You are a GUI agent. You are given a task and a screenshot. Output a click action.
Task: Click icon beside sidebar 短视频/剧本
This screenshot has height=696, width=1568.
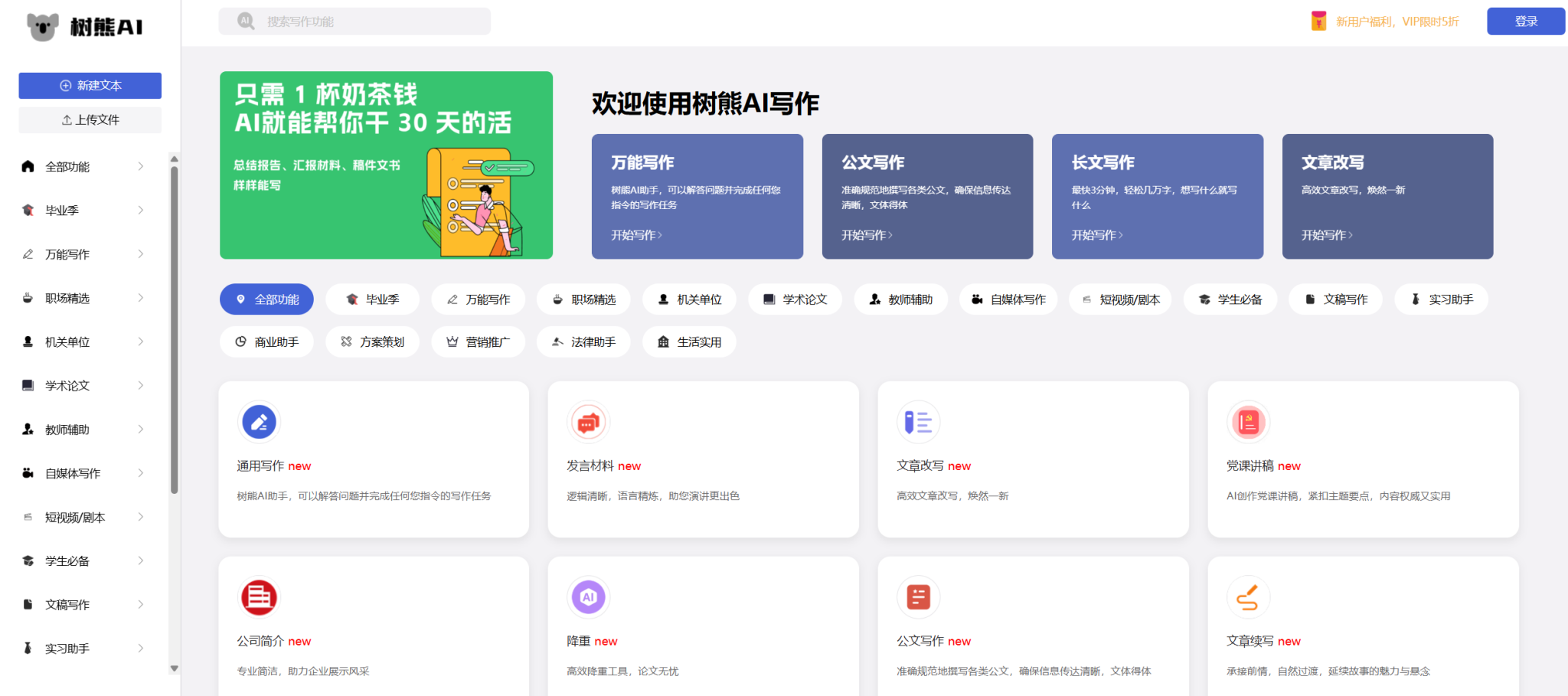(28, 517)
